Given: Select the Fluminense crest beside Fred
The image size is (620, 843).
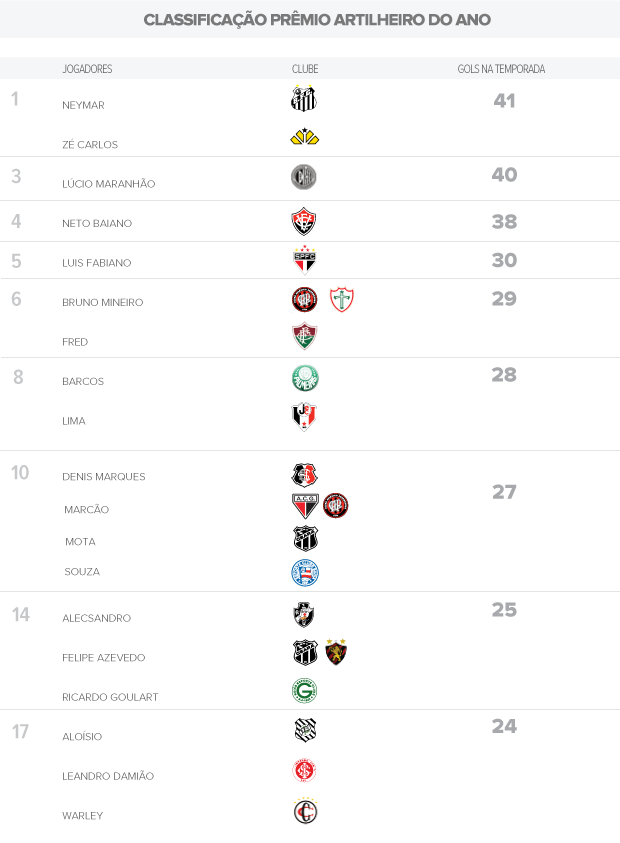Looking at the screenshot, I should 304,336.
